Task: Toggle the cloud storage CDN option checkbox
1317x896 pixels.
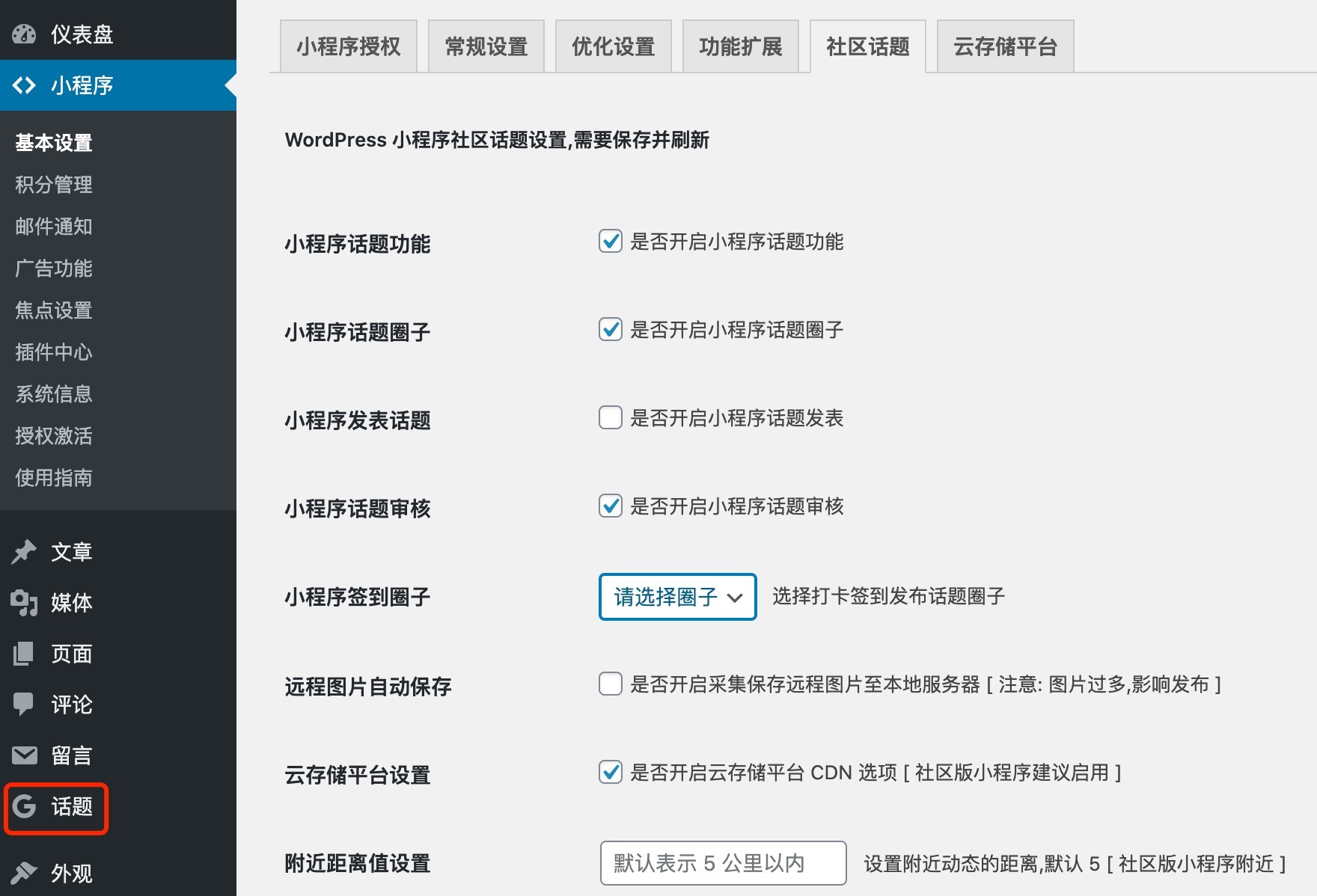Action: (x=611, y=773)
